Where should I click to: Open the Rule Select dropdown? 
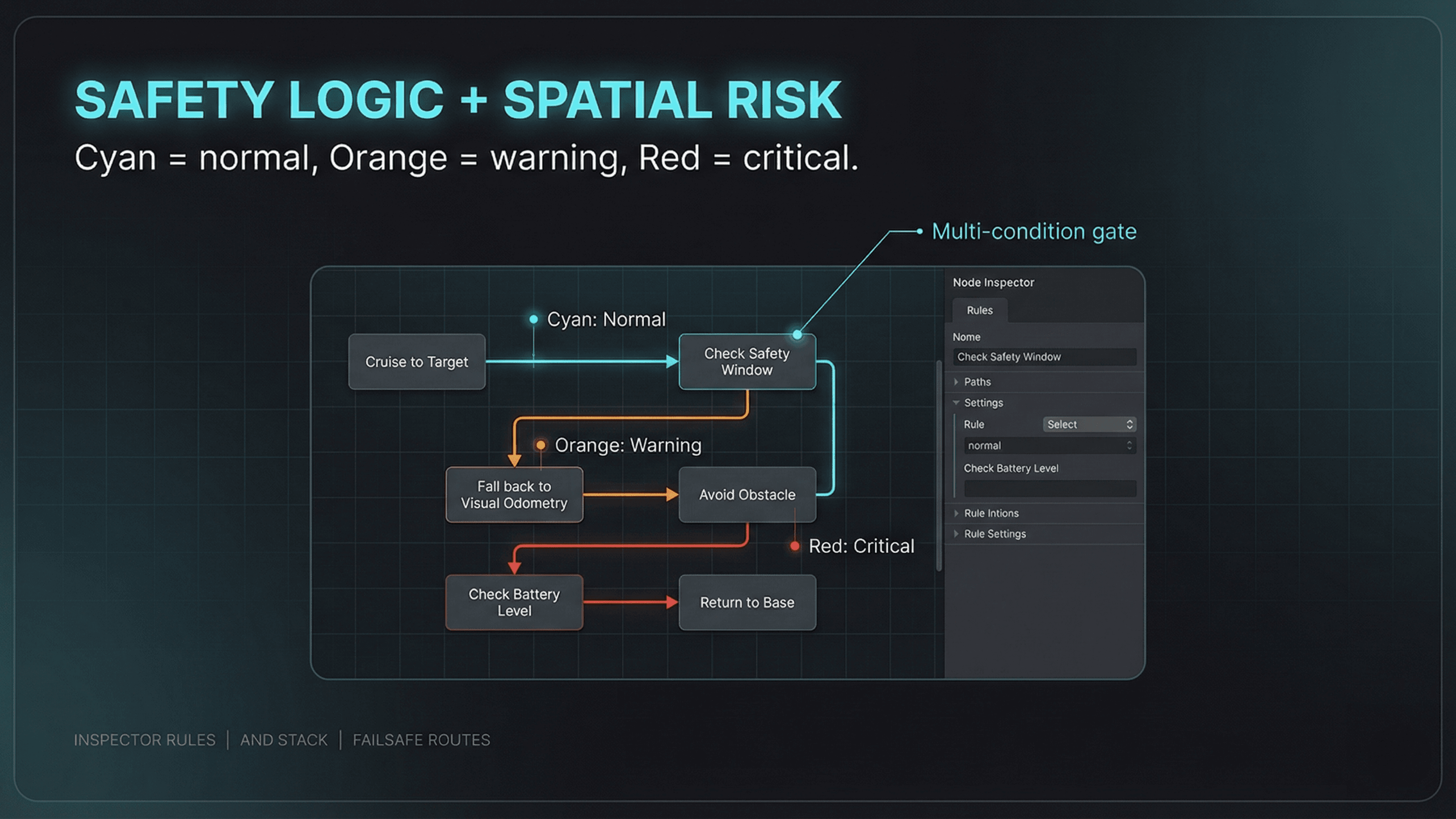[1089, 425]
